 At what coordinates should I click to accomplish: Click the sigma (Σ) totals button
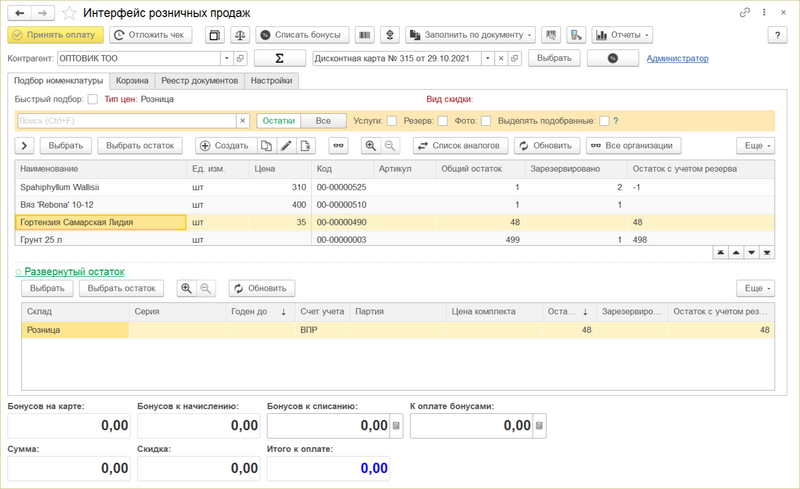coord(279,58)
